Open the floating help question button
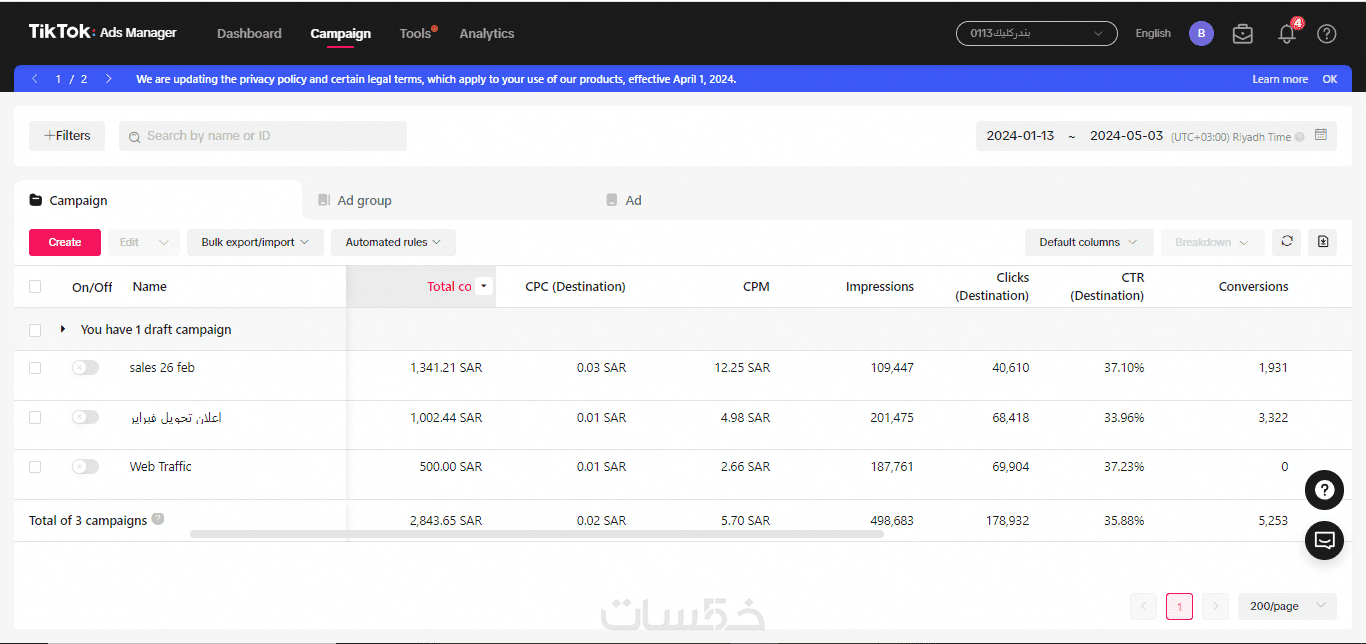Screen dimensions: 1366x644 (1324, 490)
